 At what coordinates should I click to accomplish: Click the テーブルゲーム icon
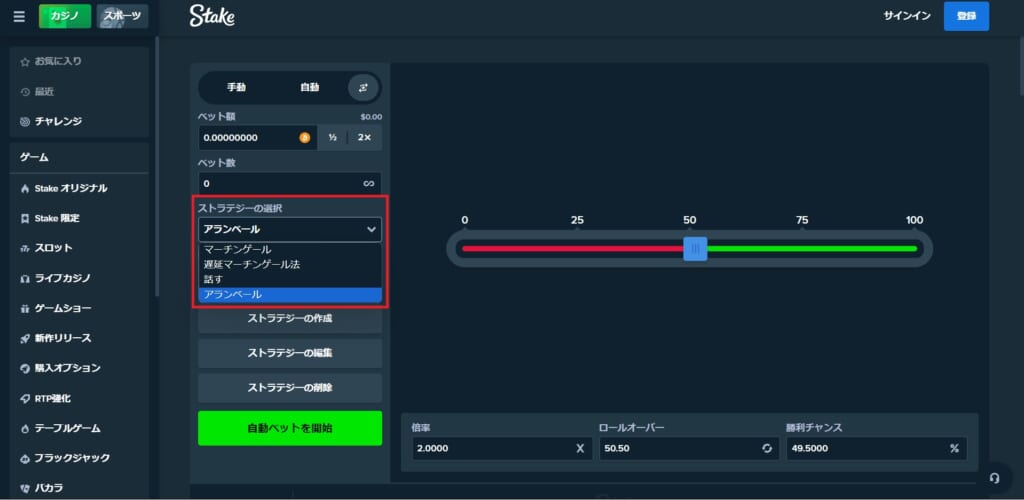pyautogui.click(x=25, y=429)
